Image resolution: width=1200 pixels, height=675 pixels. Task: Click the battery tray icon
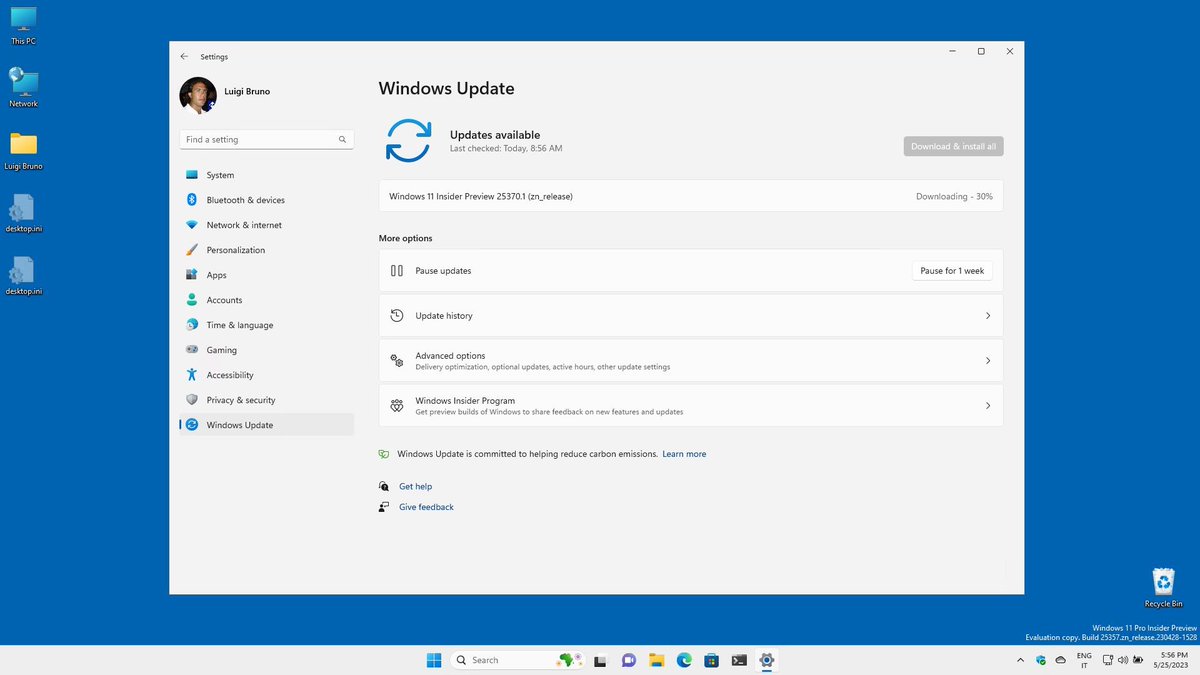pos(1139,660)
